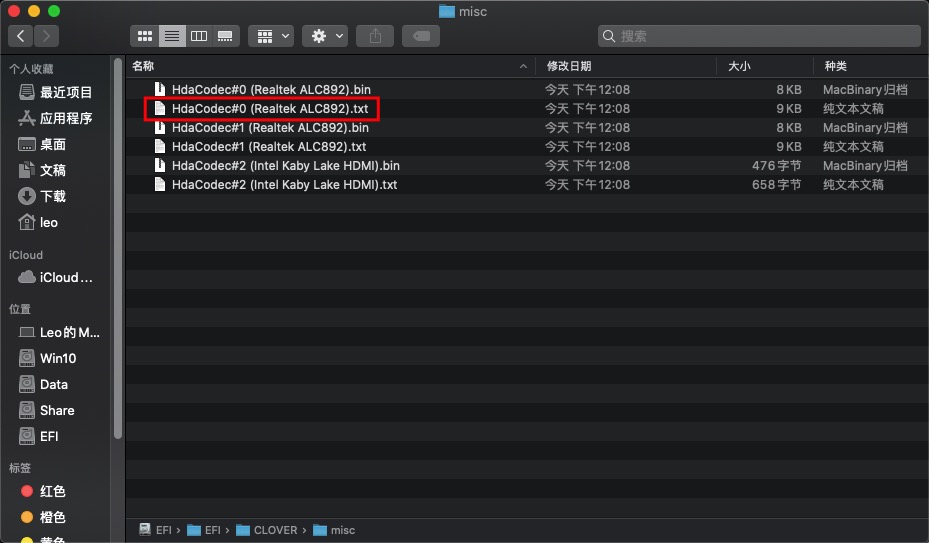Open 应用程序 in the sidebar

tap(56, 119)
